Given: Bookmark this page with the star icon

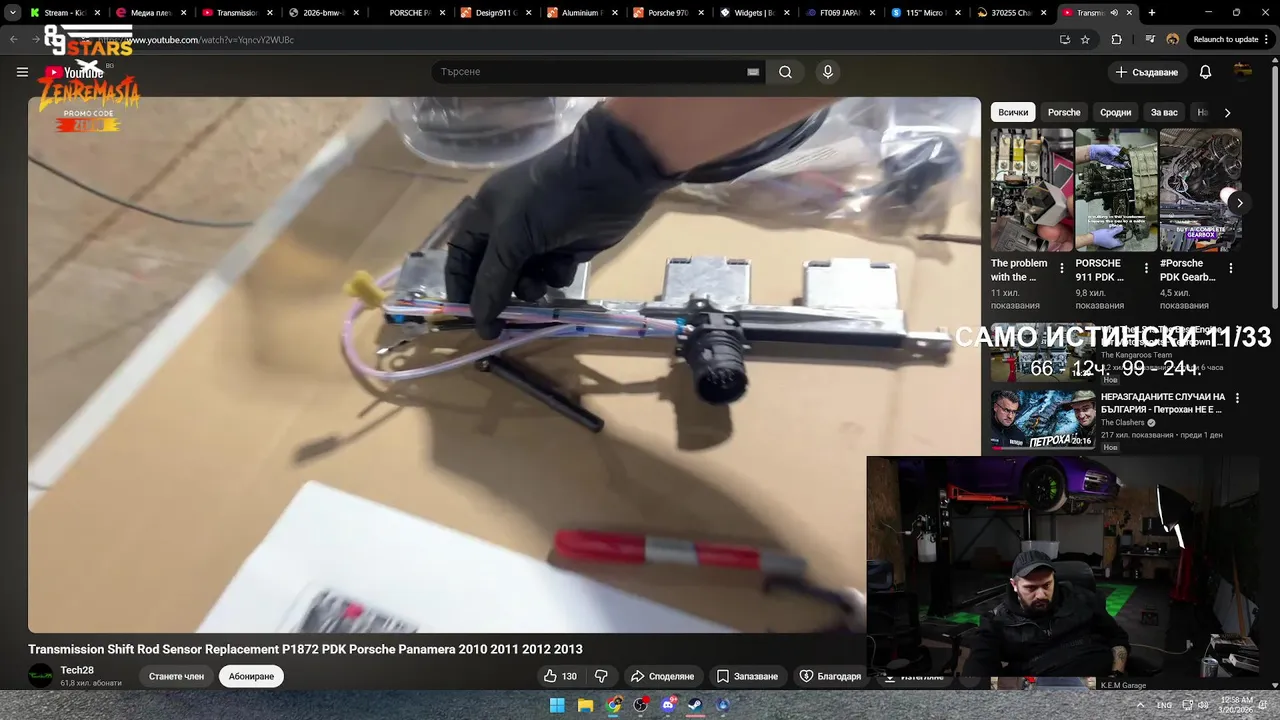Looking at the screenshot, I should [1085, 39].
